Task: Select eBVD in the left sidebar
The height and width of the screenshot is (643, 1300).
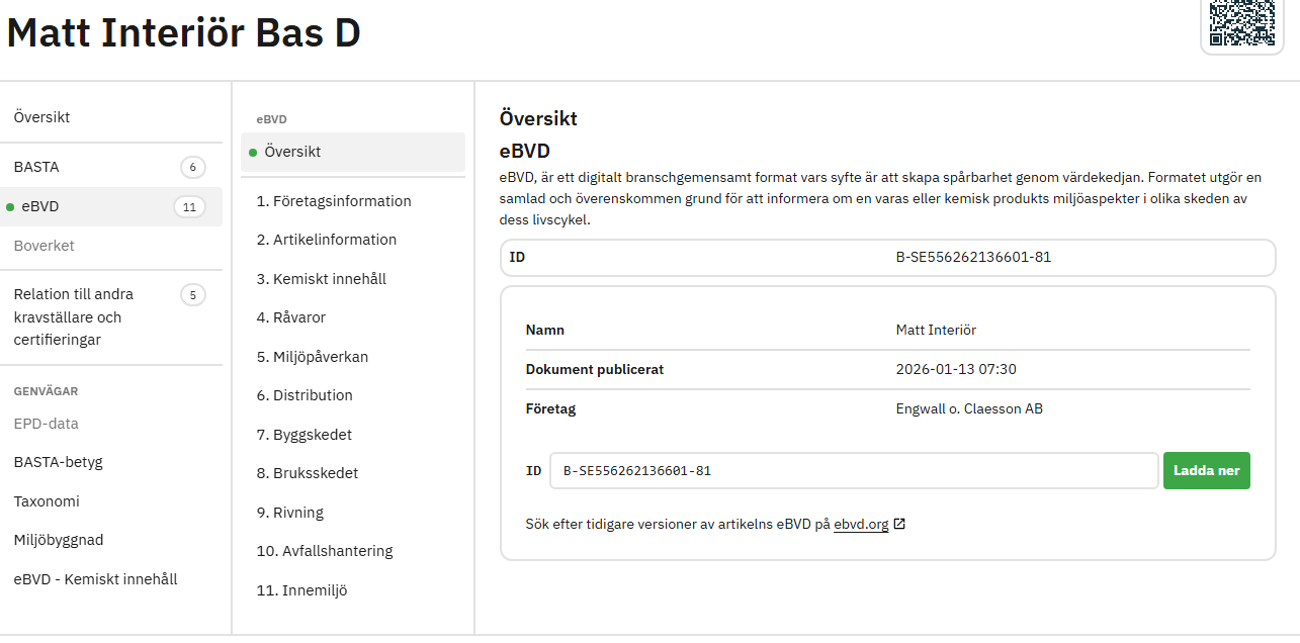Action: 40,207
